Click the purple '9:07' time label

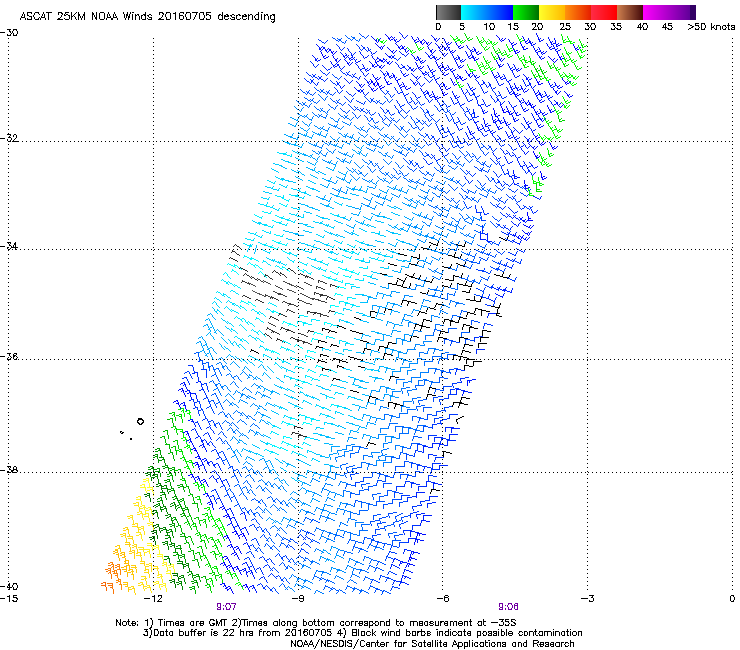click(227, 607)
